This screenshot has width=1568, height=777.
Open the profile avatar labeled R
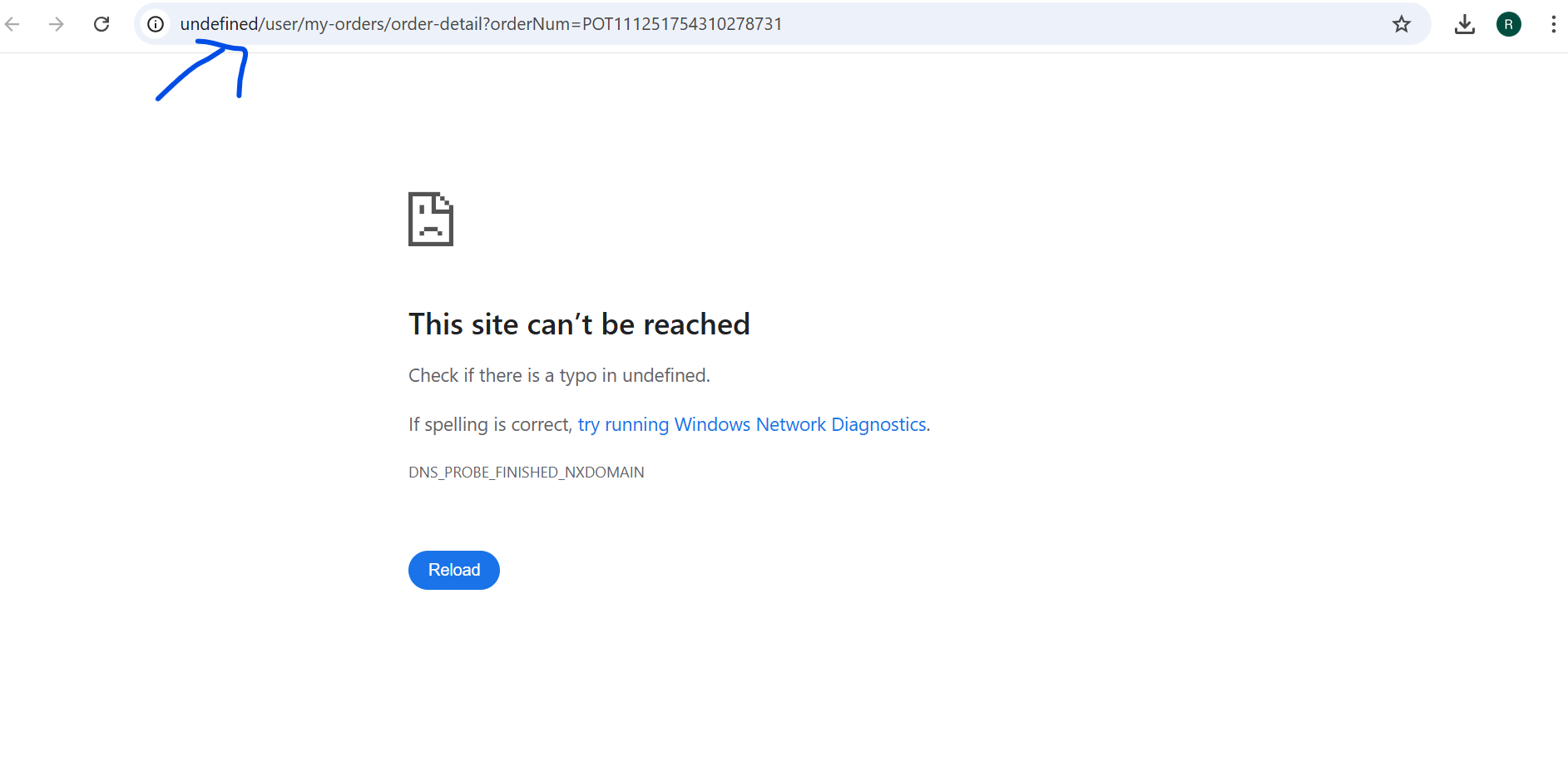click(x=1509, y=24)
